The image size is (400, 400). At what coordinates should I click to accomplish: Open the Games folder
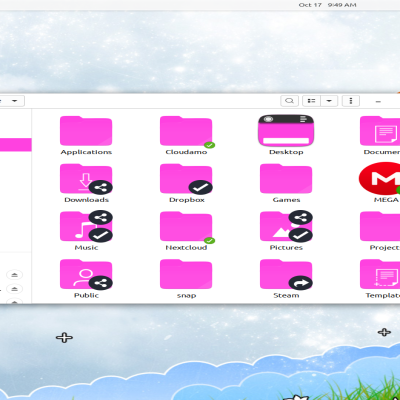pyautogui.click(x=286, y=179)
